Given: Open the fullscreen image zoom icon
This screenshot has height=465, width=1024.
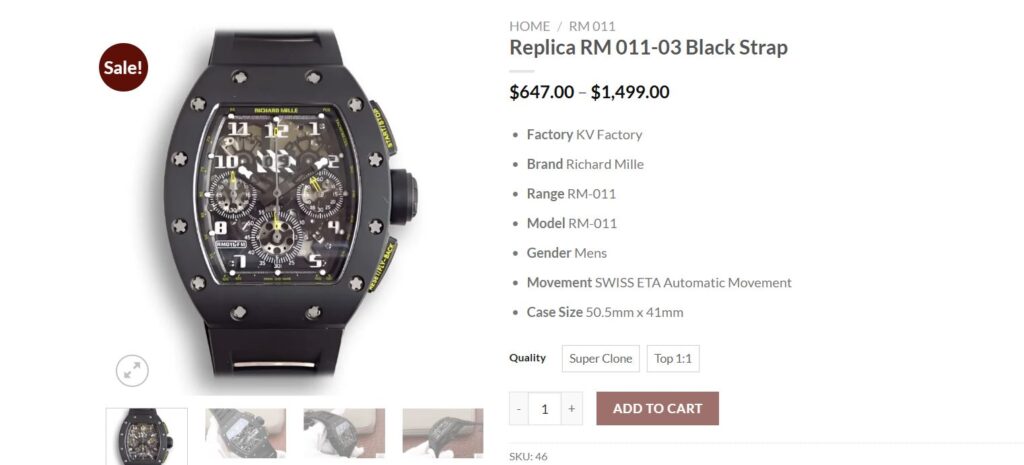Looking at the screenshot, I should [x=133, y=372].
